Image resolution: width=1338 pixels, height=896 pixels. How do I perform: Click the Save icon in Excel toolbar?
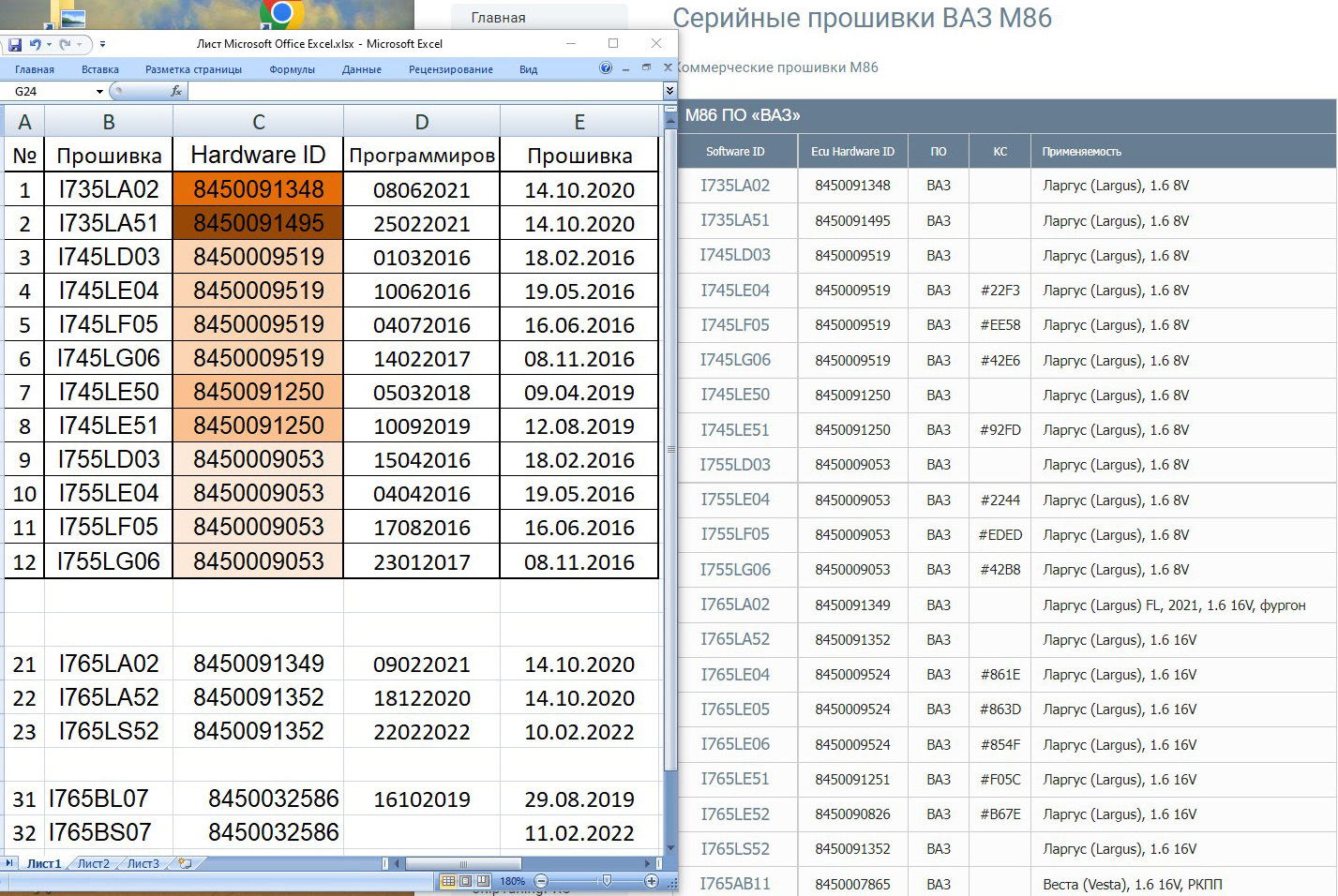point(15,44)
